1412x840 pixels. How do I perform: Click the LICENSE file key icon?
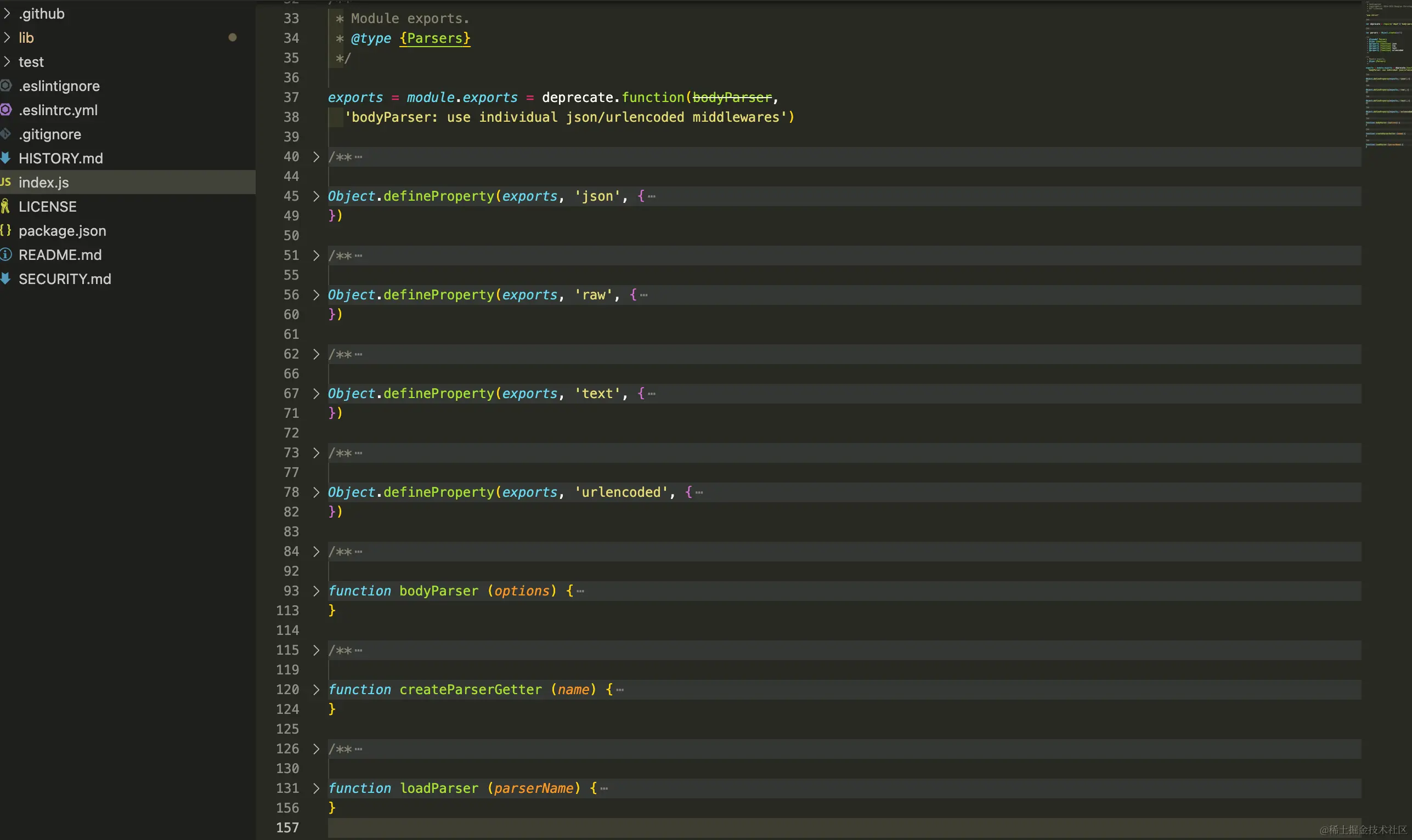(x=5, y=207)
